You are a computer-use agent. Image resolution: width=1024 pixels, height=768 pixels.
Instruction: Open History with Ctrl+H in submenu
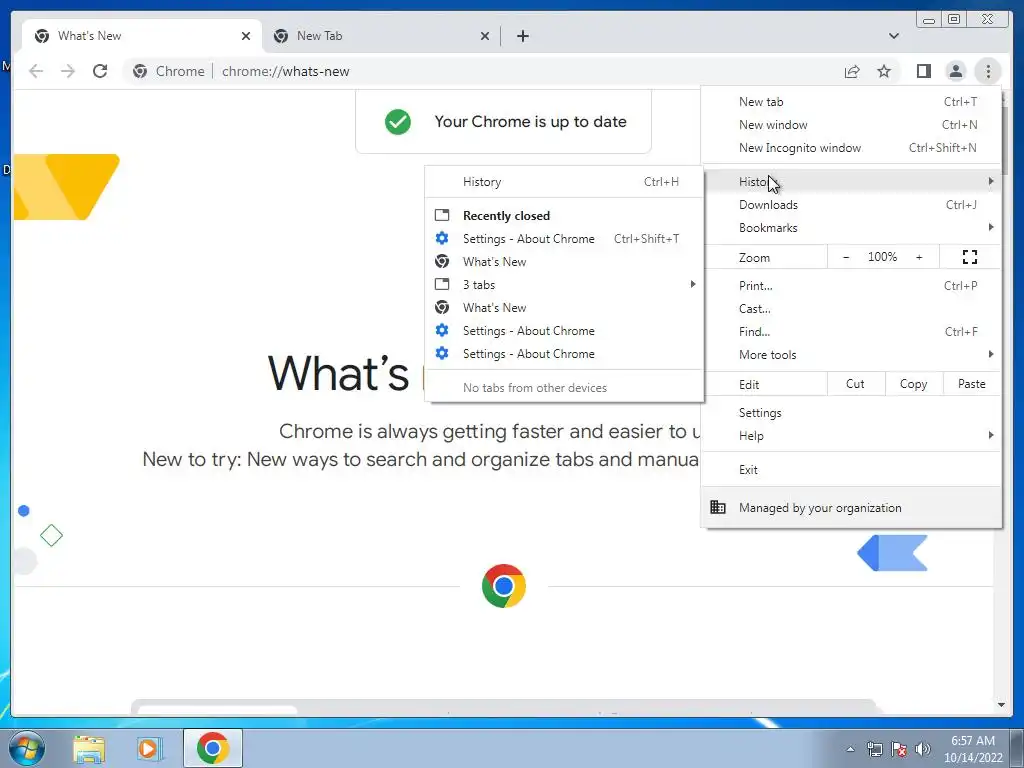coord(564,182)
